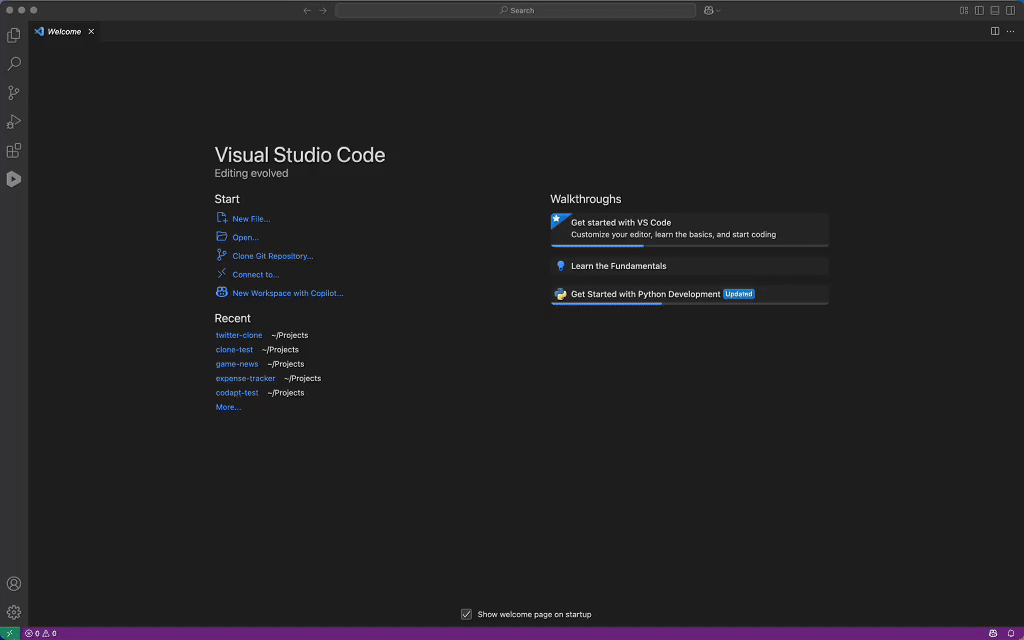Open the Manage gear icon
The width and height of the screenshot is (1024, 640).
[14, 613]
